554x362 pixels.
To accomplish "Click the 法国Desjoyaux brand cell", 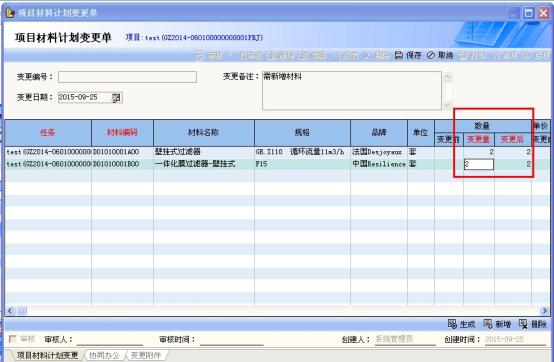I will (x=379, y=152).
